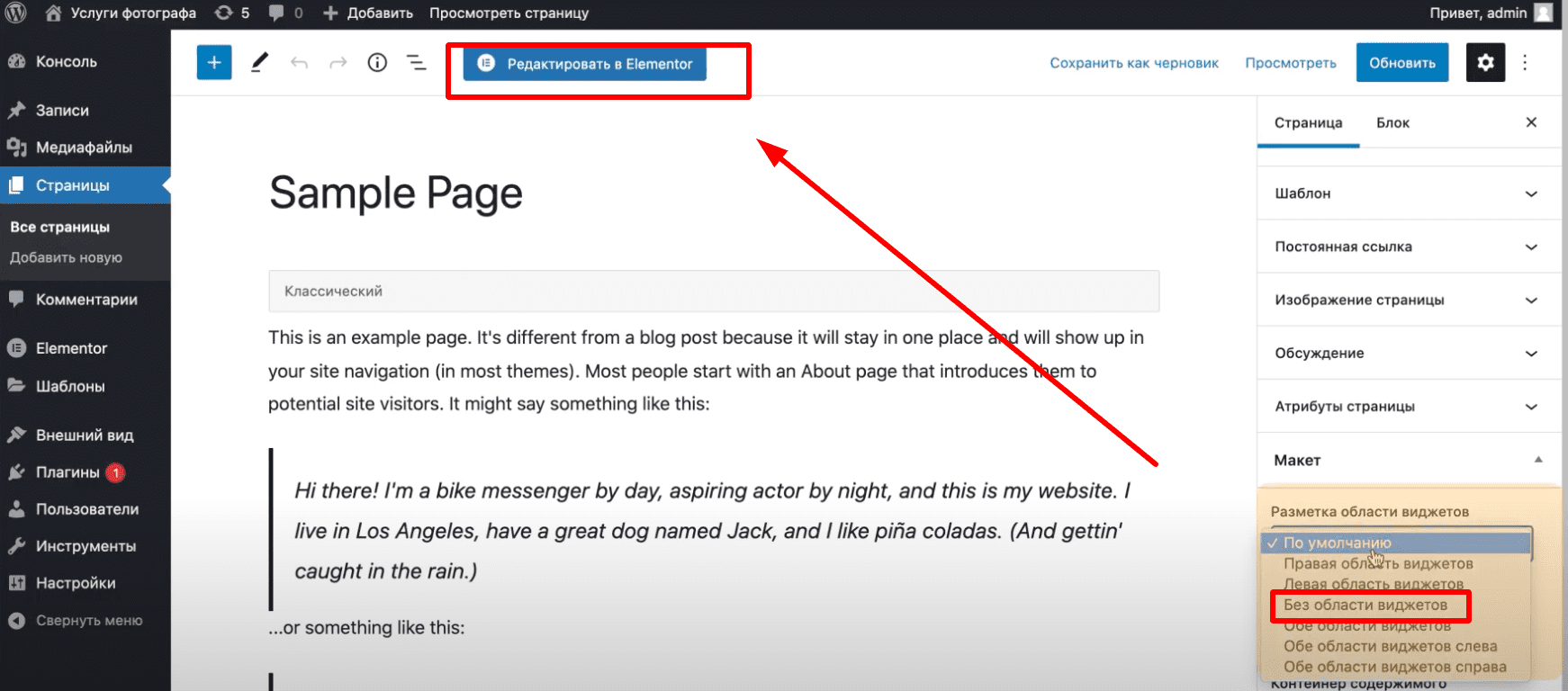Expand the 'Постоянная ссылка' section

pyautogui.click(x=1409, y=247)
